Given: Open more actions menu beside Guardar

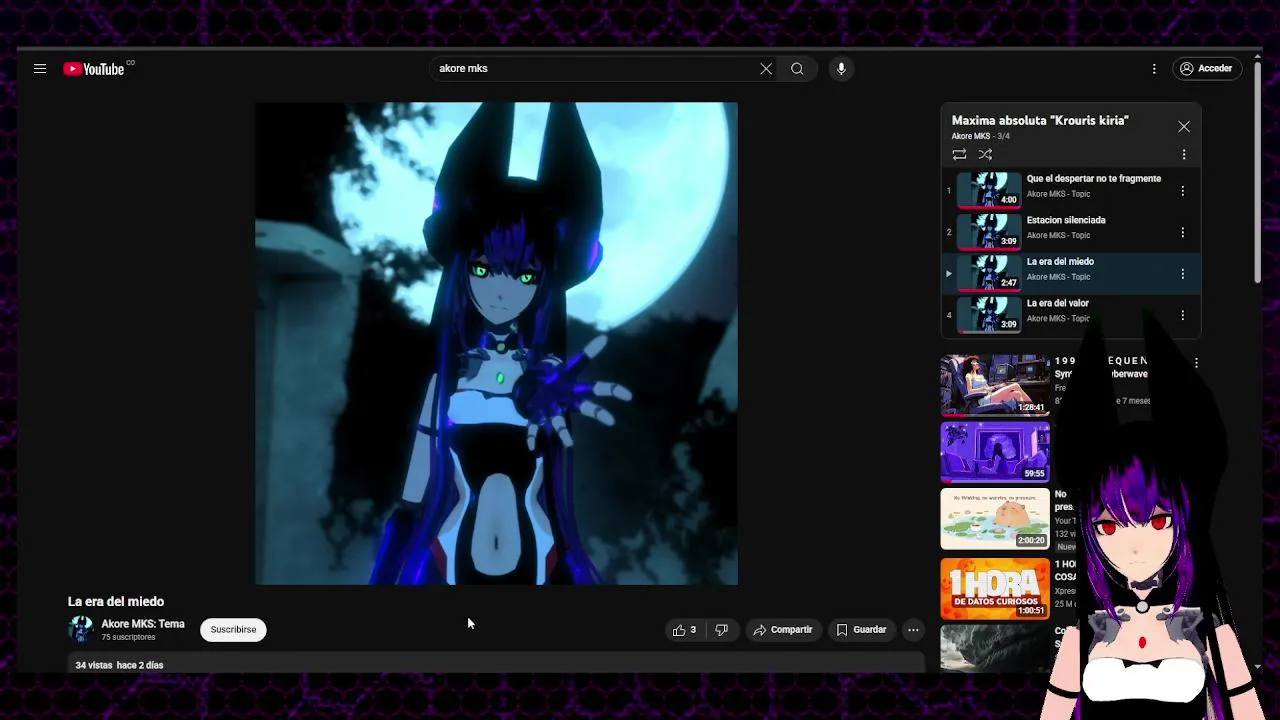Looking at the screenshot, I should coord(913,630).
